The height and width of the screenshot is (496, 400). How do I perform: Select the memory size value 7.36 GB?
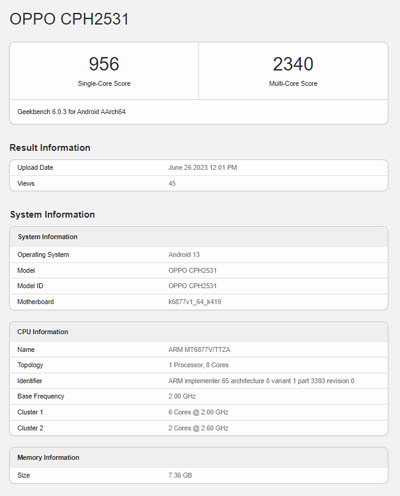[x=180, y=475]
